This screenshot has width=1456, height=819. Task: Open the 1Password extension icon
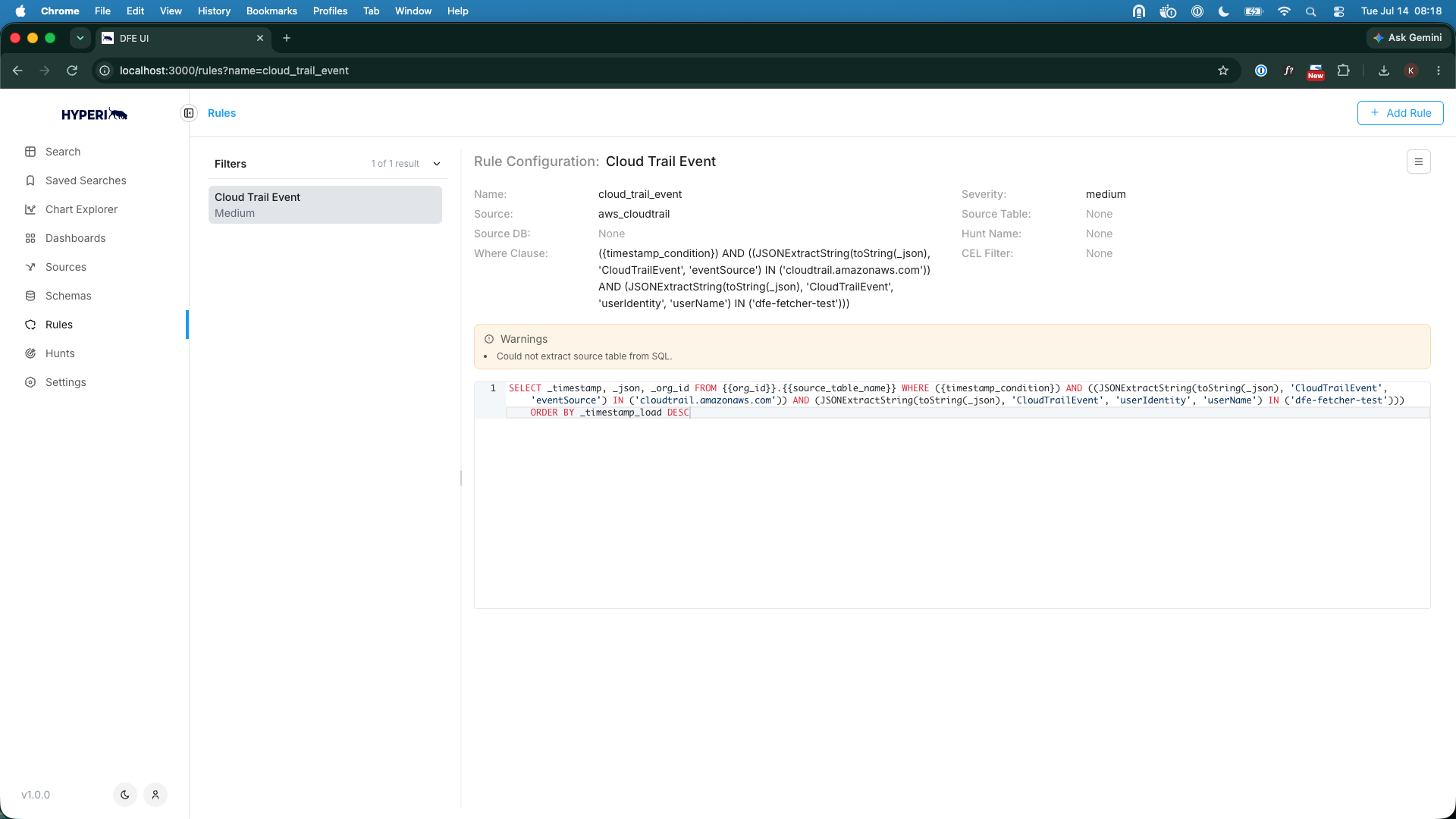click(1261, 71)
